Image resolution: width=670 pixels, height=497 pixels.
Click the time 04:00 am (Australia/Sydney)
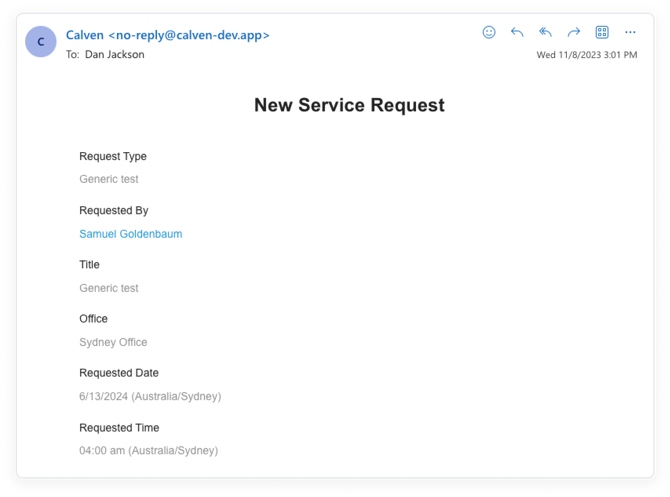tap(149, 450)
